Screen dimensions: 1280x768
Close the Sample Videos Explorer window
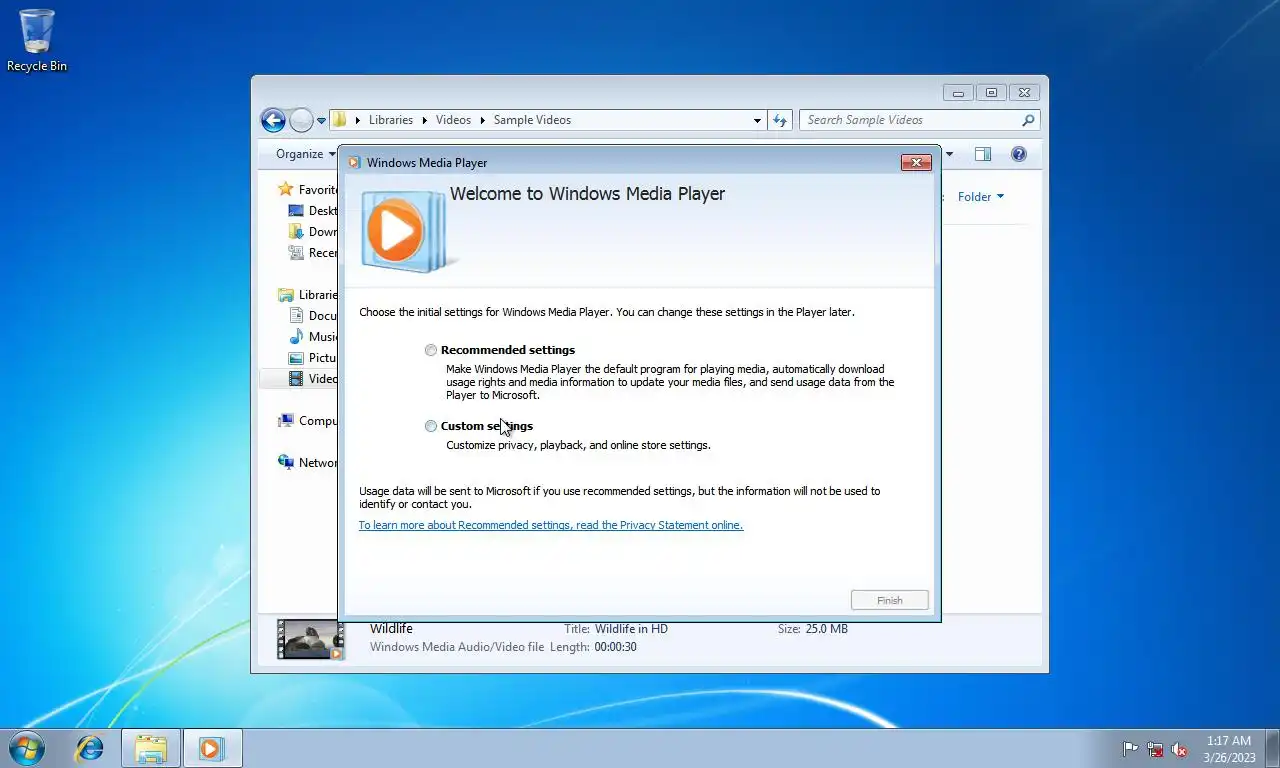[x=1024, y=93]
